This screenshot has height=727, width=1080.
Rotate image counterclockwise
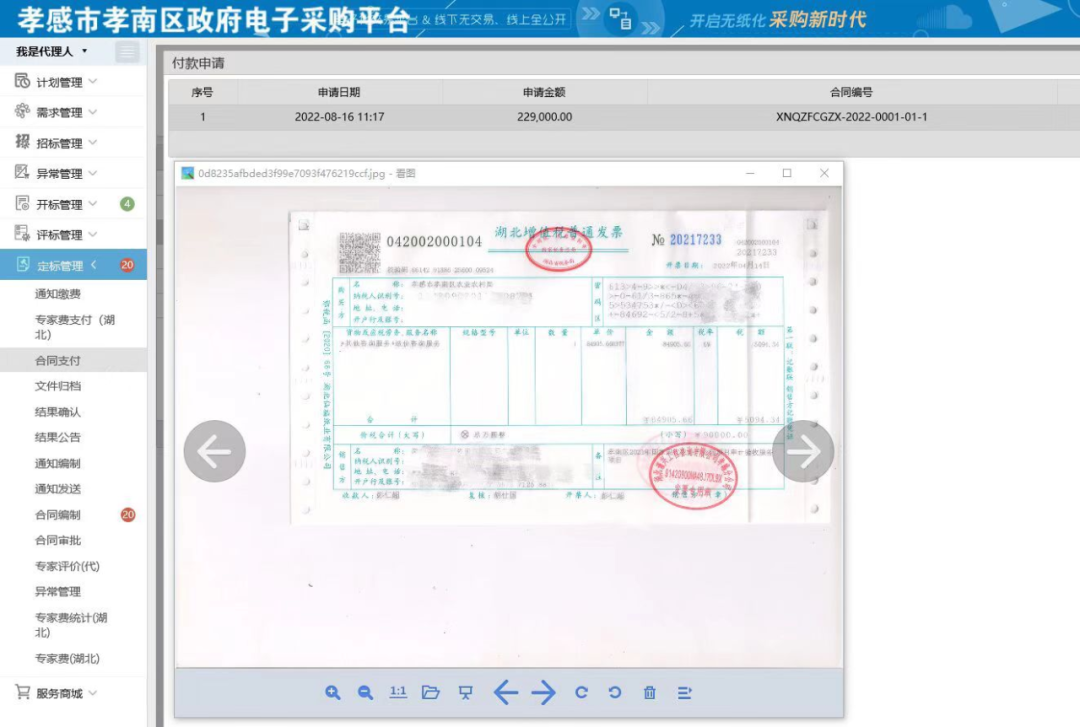coord(615,692)
